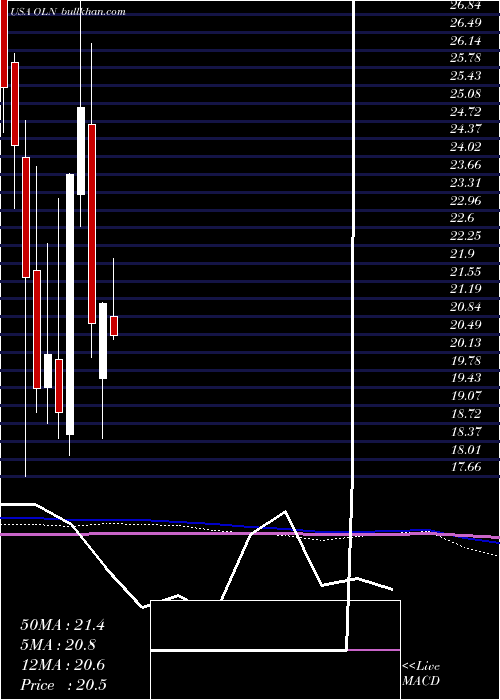
Task: Click the 21.19 price axis label
Action: click(466, 289)
